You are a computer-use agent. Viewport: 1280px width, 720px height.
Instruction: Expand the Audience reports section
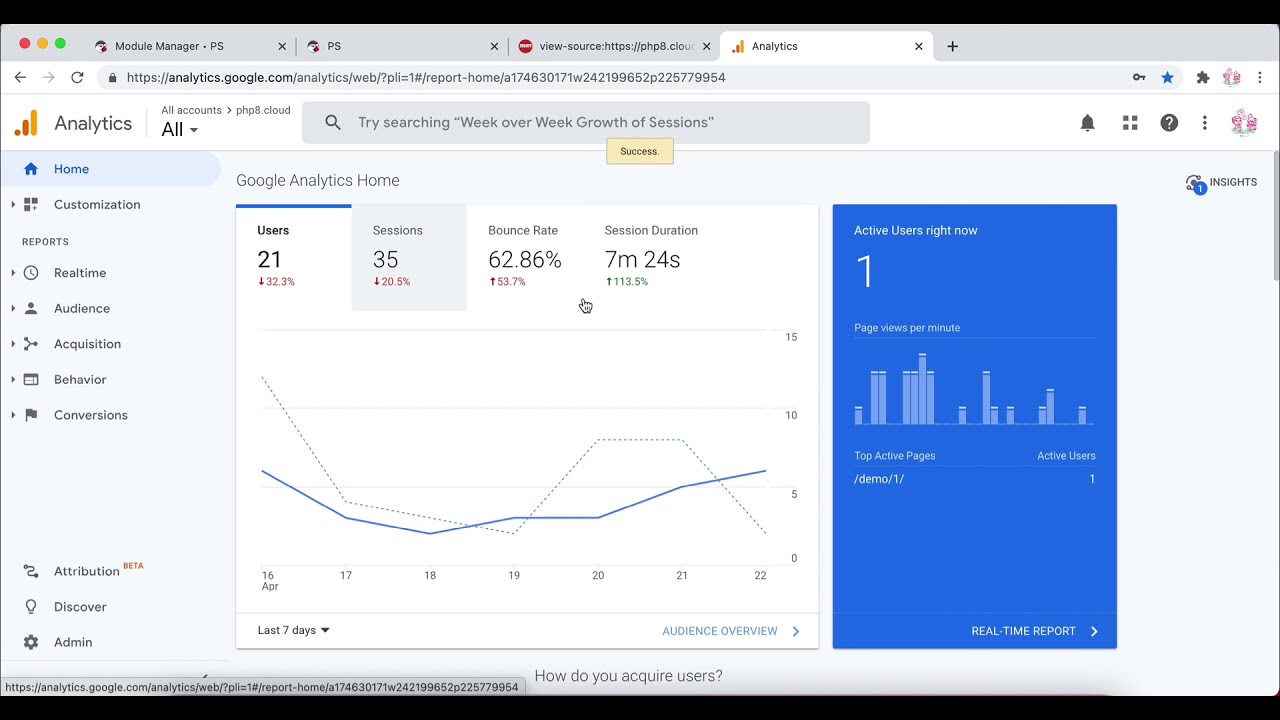13,308
